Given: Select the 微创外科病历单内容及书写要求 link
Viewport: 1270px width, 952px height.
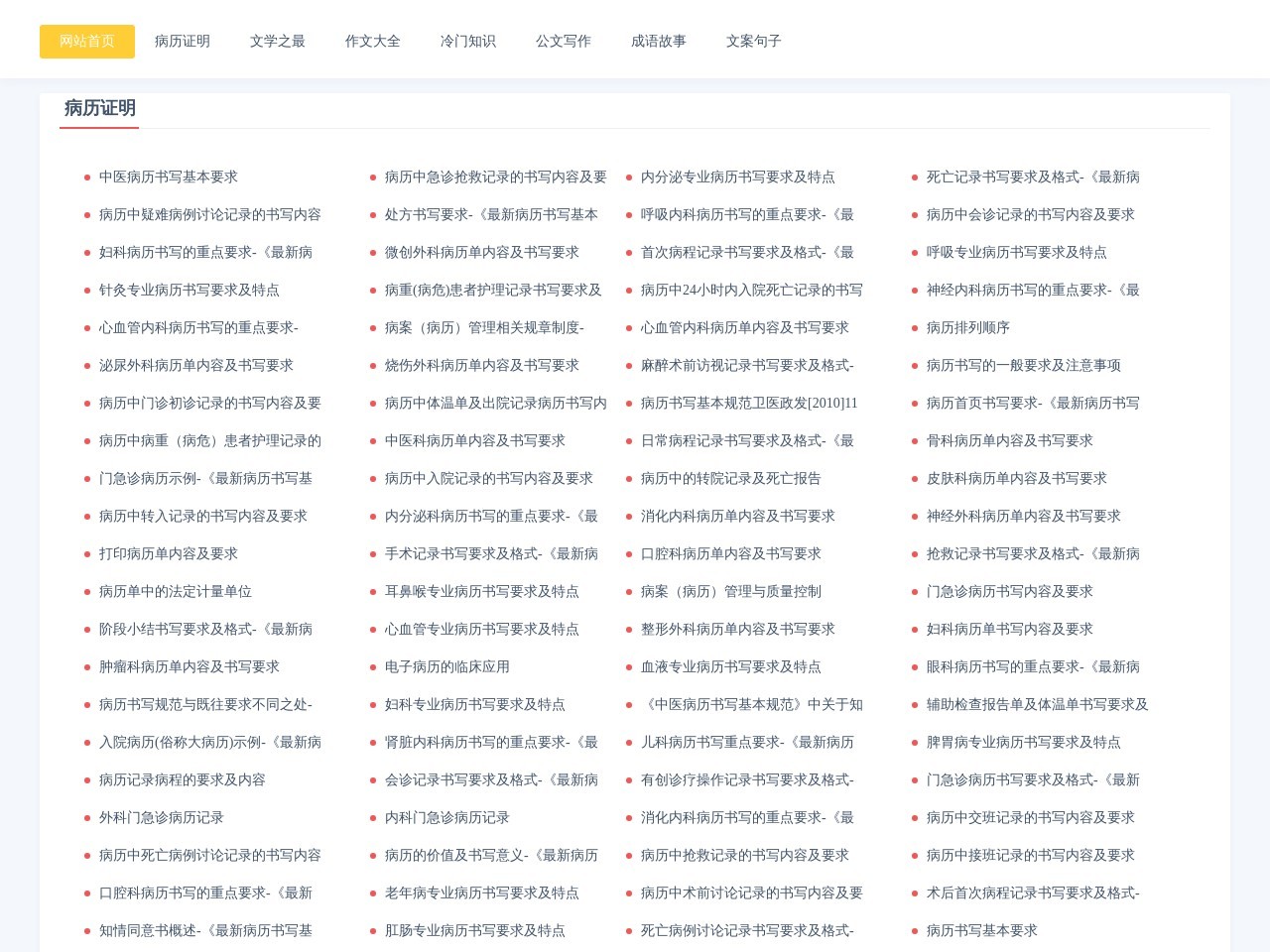Looking at the screenshot, I should [x=482, y=253].
